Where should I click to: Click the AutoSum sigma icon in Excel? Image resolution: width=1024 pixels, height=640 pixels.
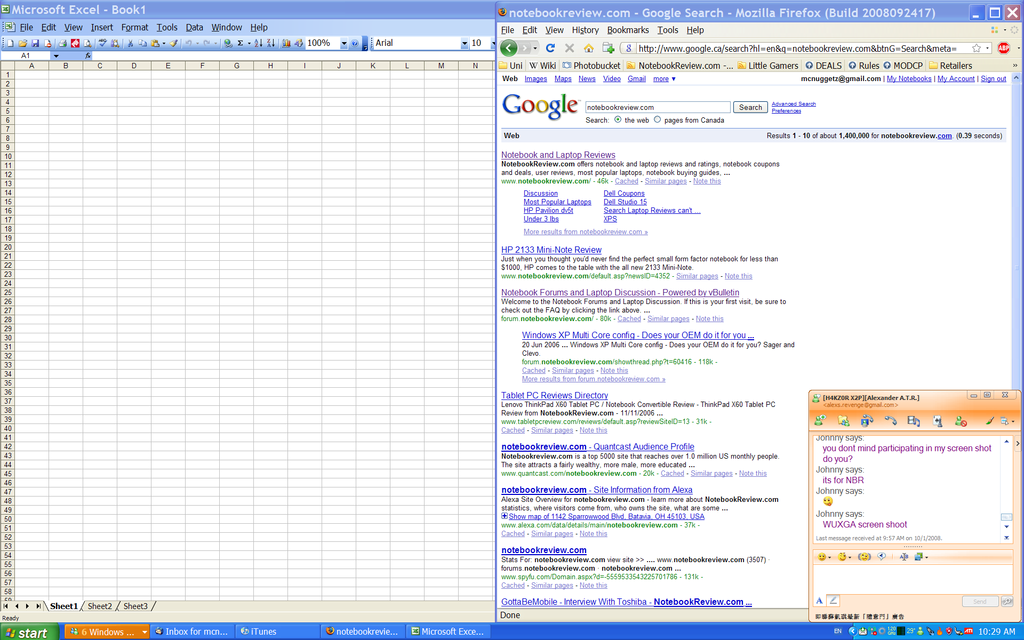tap(240, 43)
